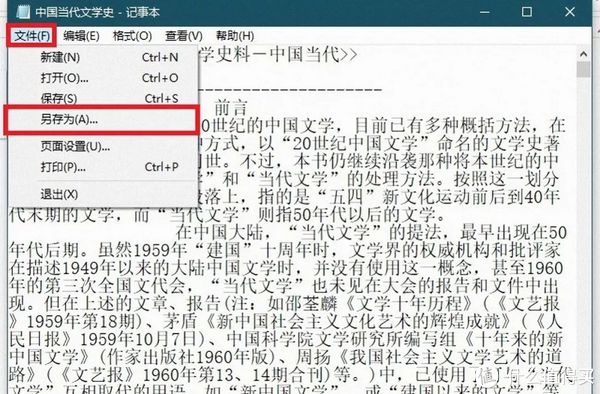Minimize the Notepad window
Viewport: 600px width, 394px height.
click(x=485, y=12)
